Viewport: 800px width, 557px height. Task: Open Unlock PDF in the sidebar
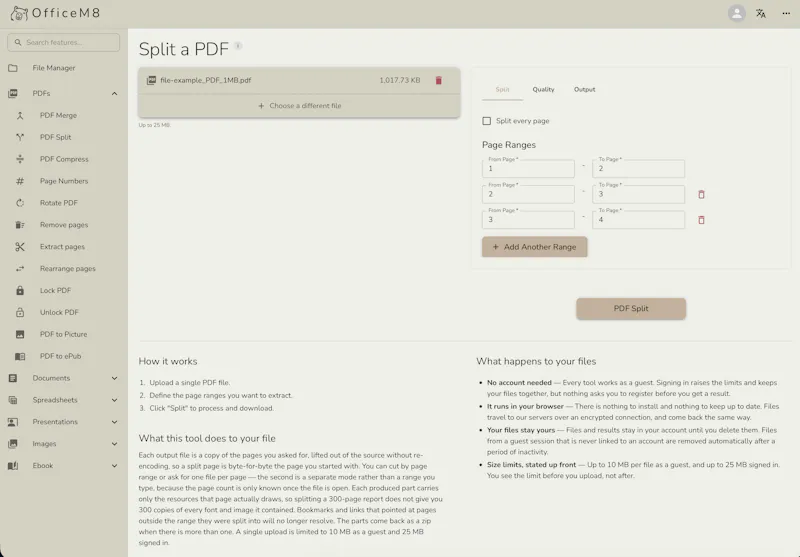click(x=59, y=312)
